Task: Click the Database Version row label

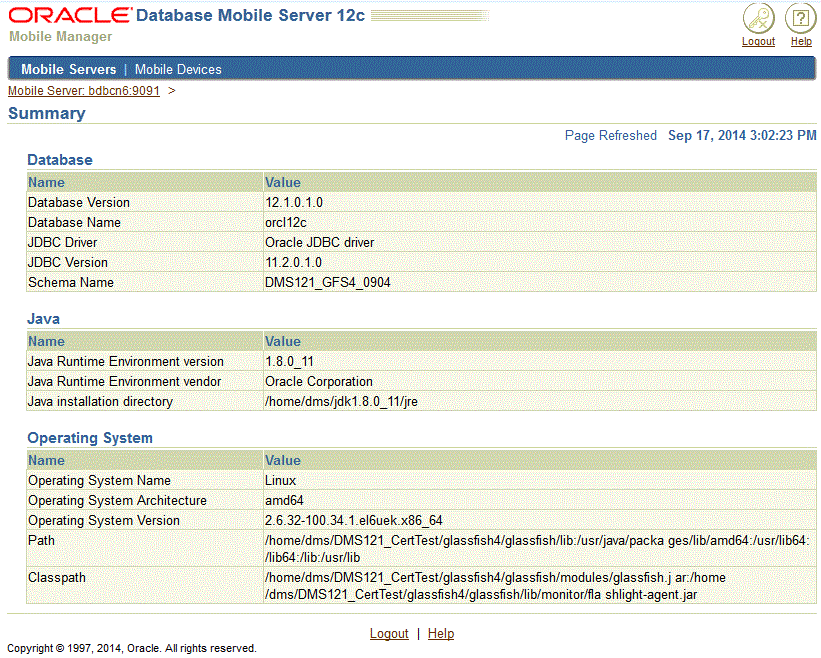Action: pos(79,203)
